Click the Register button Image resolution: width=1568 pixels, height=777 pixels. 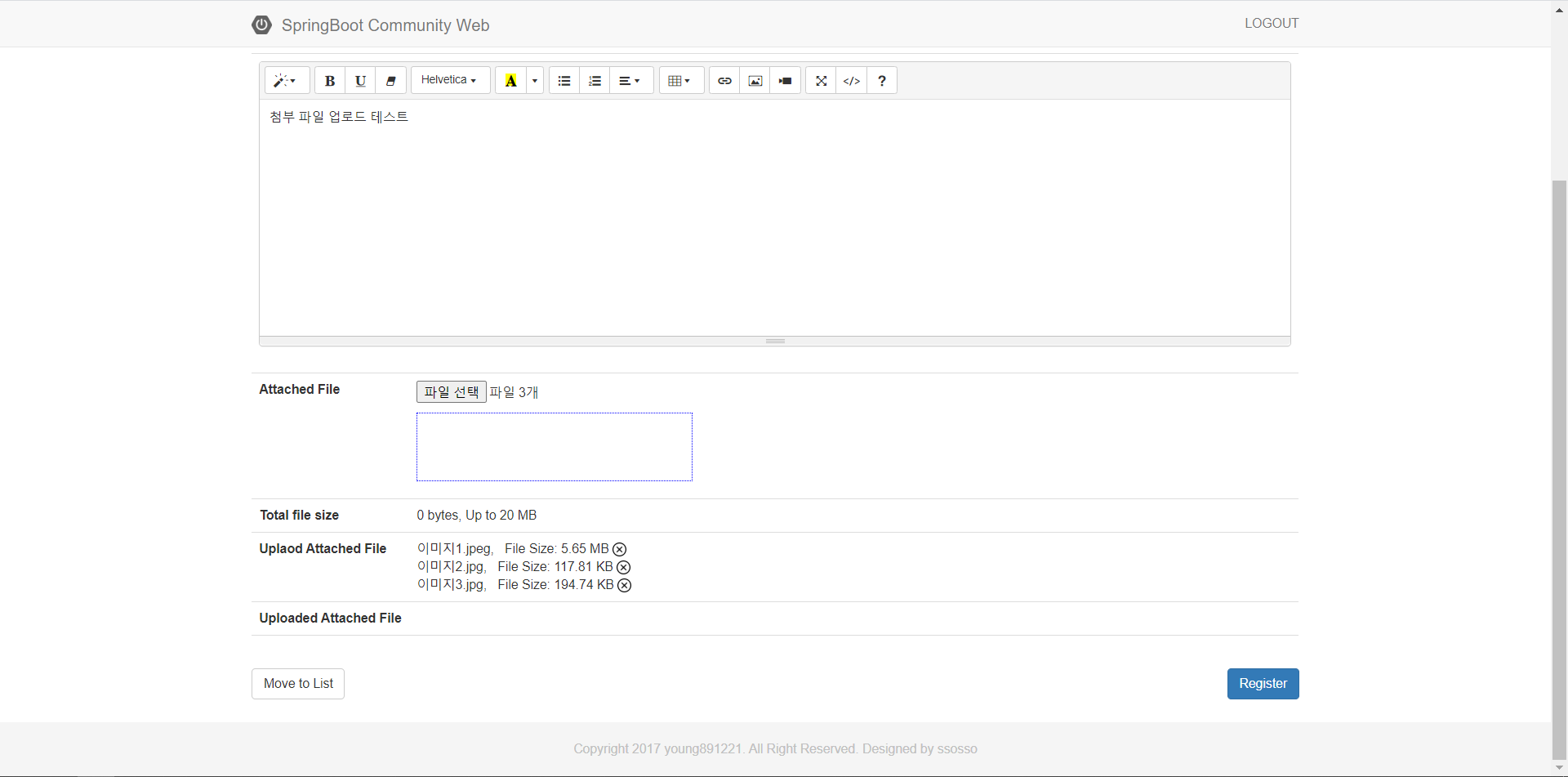[1263, 684]
